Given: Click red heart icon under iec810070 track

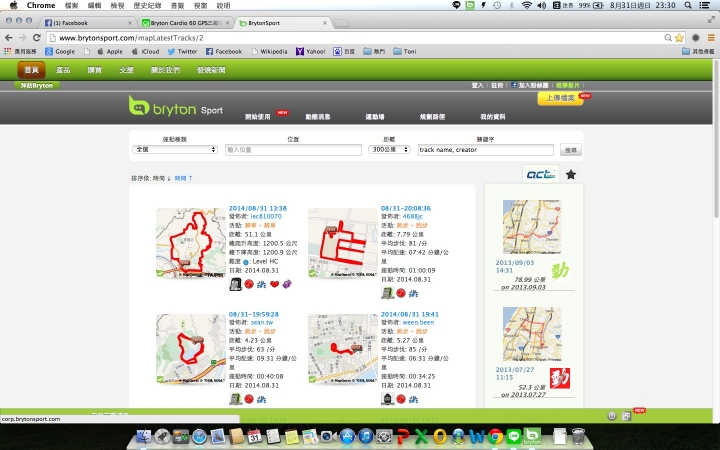Looking at the screenshot, I should point(275,284).
